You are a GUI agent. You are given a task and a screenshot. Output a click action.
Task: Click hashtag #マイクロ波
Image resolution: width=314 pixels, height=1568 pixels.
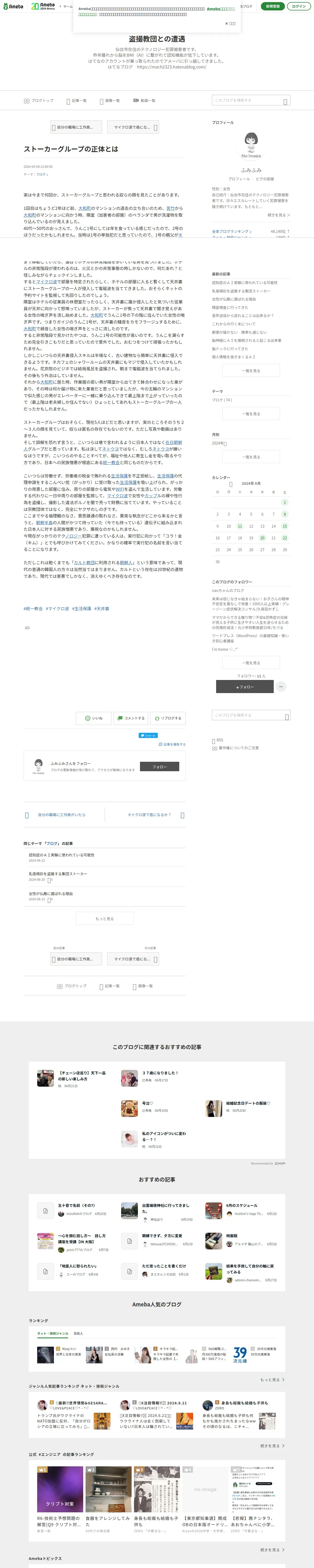tap(57, 609)
